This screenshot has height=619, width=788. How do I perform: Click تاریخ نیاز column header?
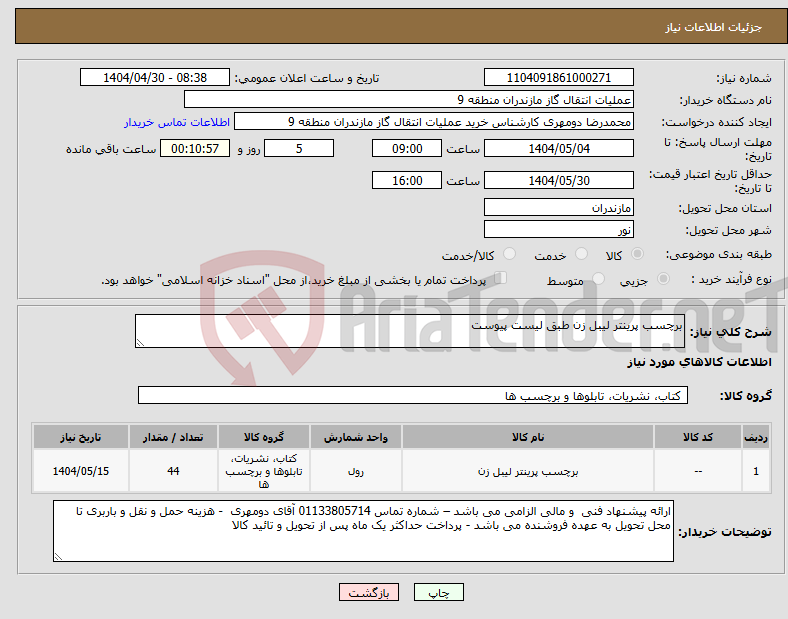[80, 437]
